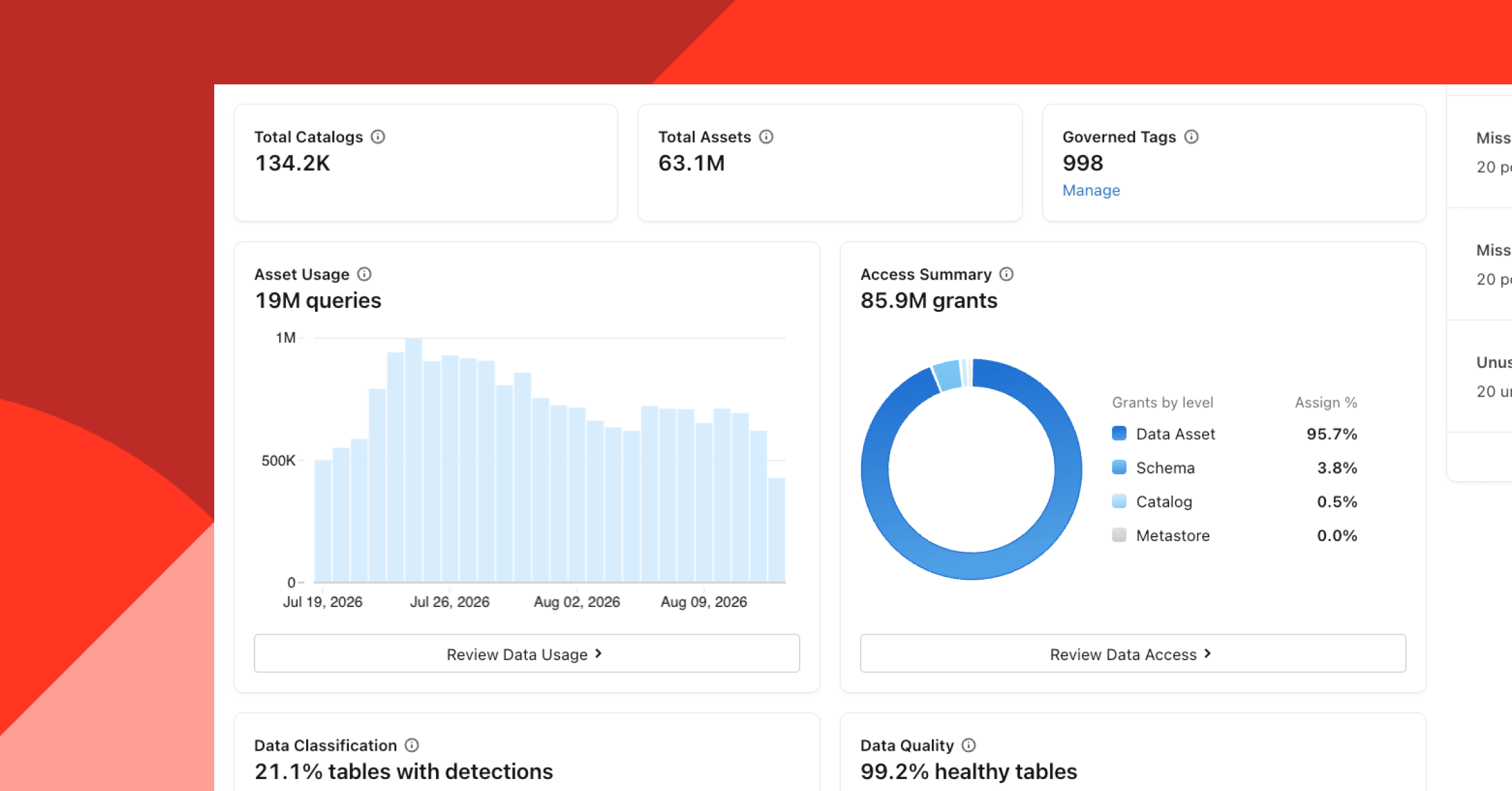This screenshot has height=791, width=1512.
Task: Click the 95.7% assign value
Action: click(1332, 434)
